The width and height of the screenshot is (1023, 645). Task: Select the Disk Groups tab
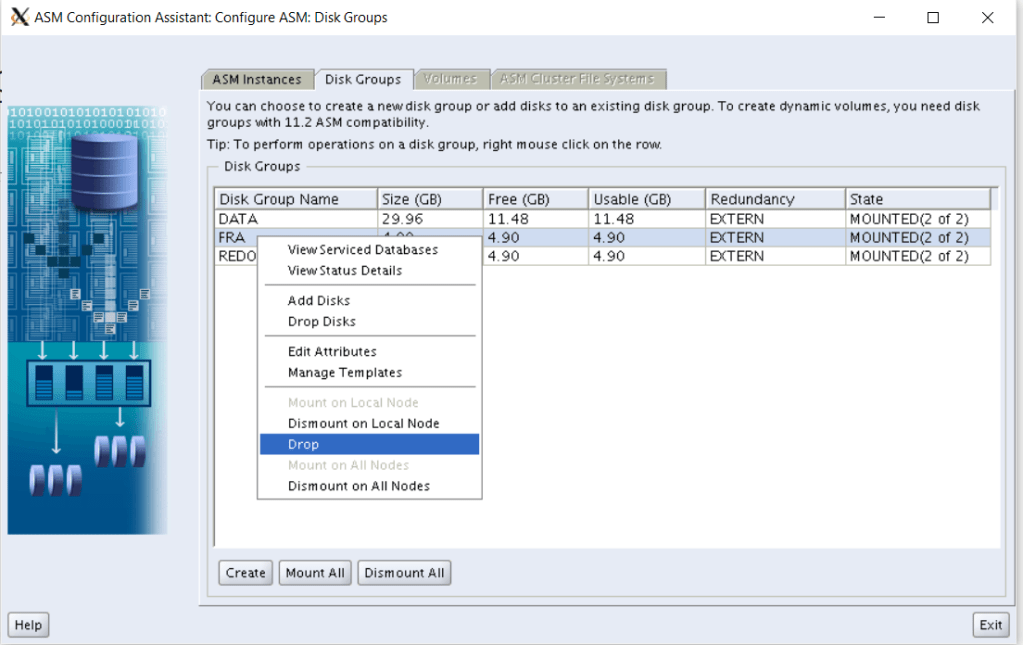(x=363, y=80)
